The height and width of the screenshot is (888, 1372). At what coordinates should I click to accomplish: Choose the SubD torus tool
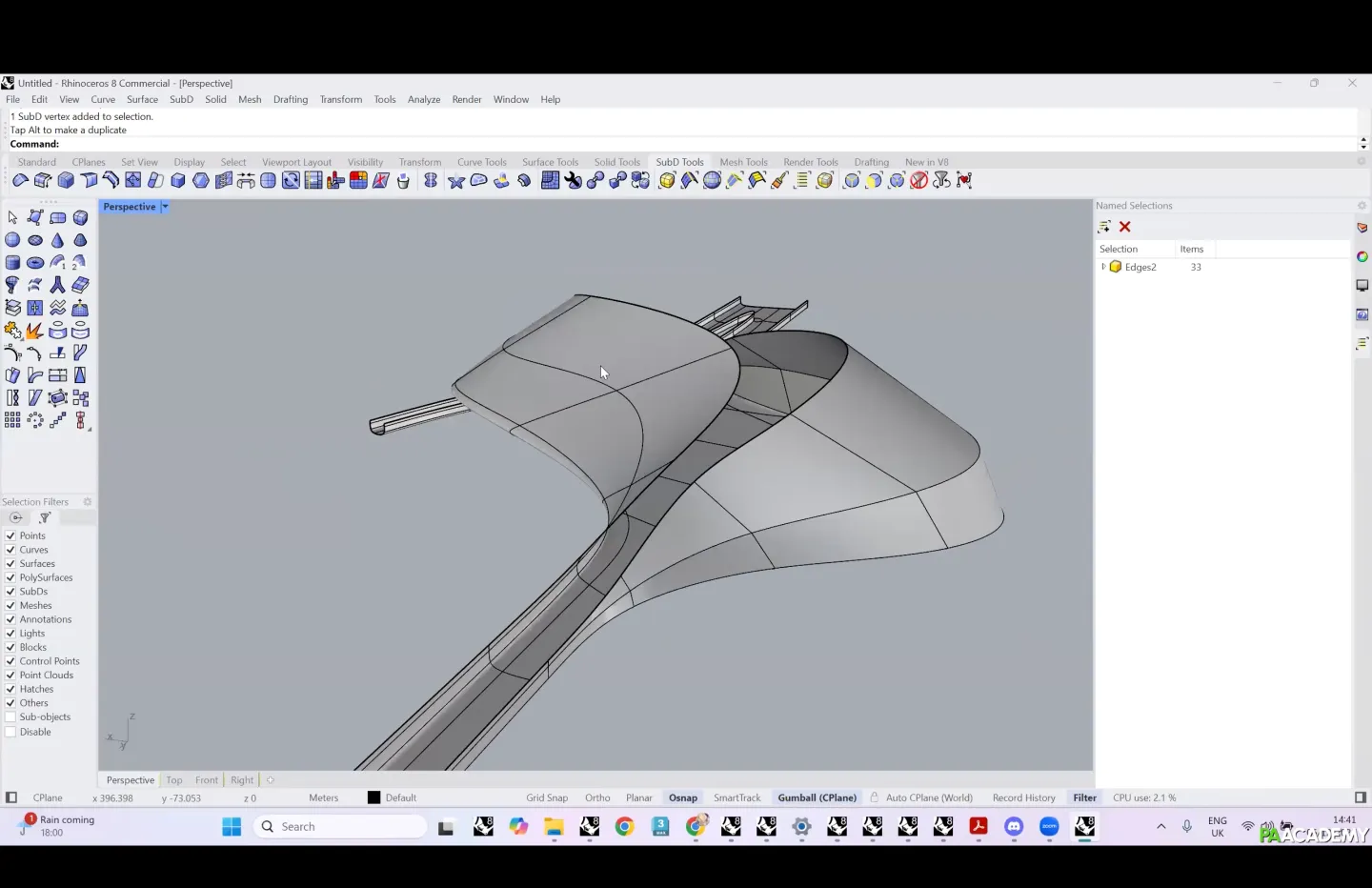pyautogui.click(x=35, y=263)
